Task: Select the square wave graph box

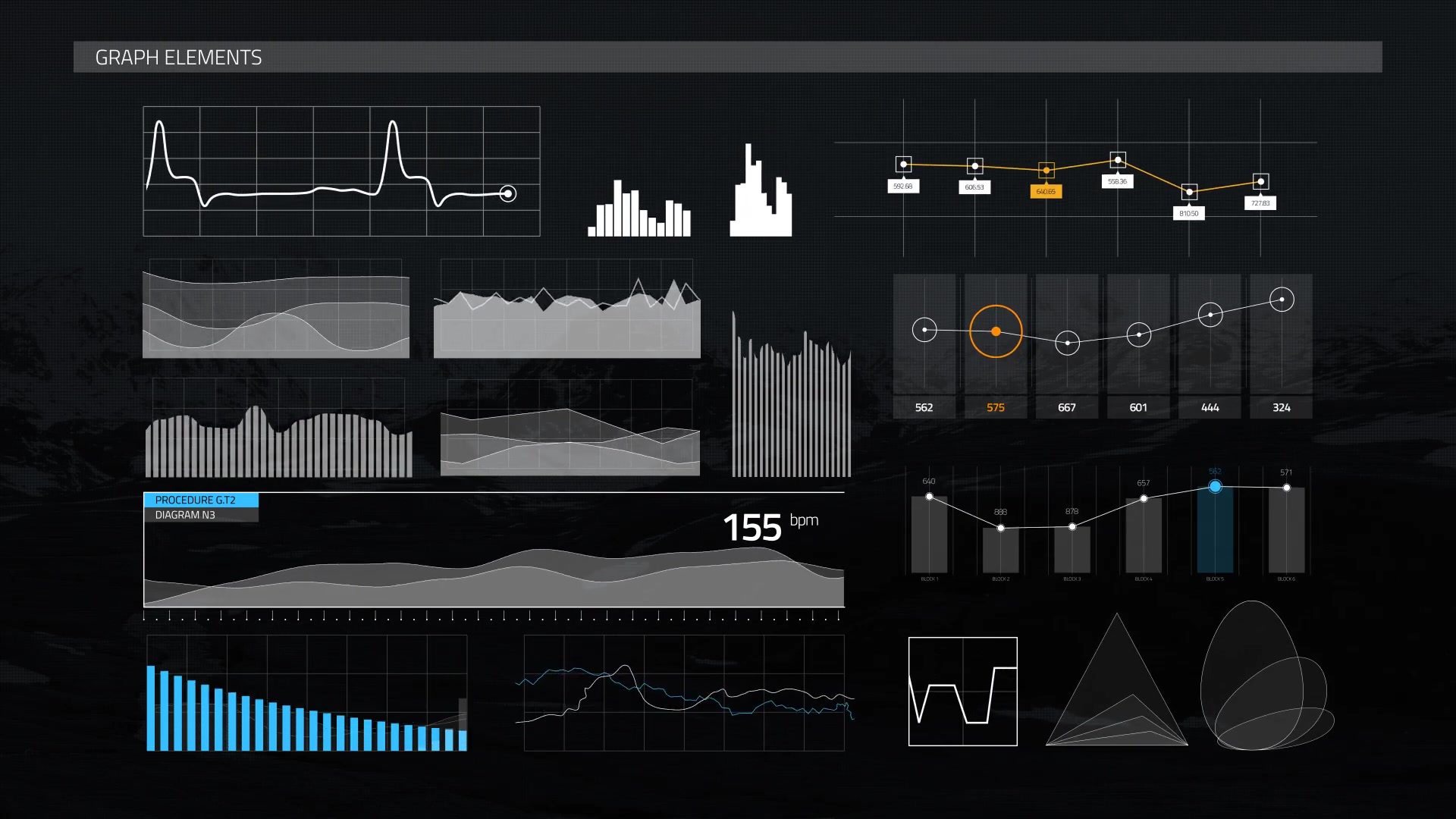Action: click(963, 692)
